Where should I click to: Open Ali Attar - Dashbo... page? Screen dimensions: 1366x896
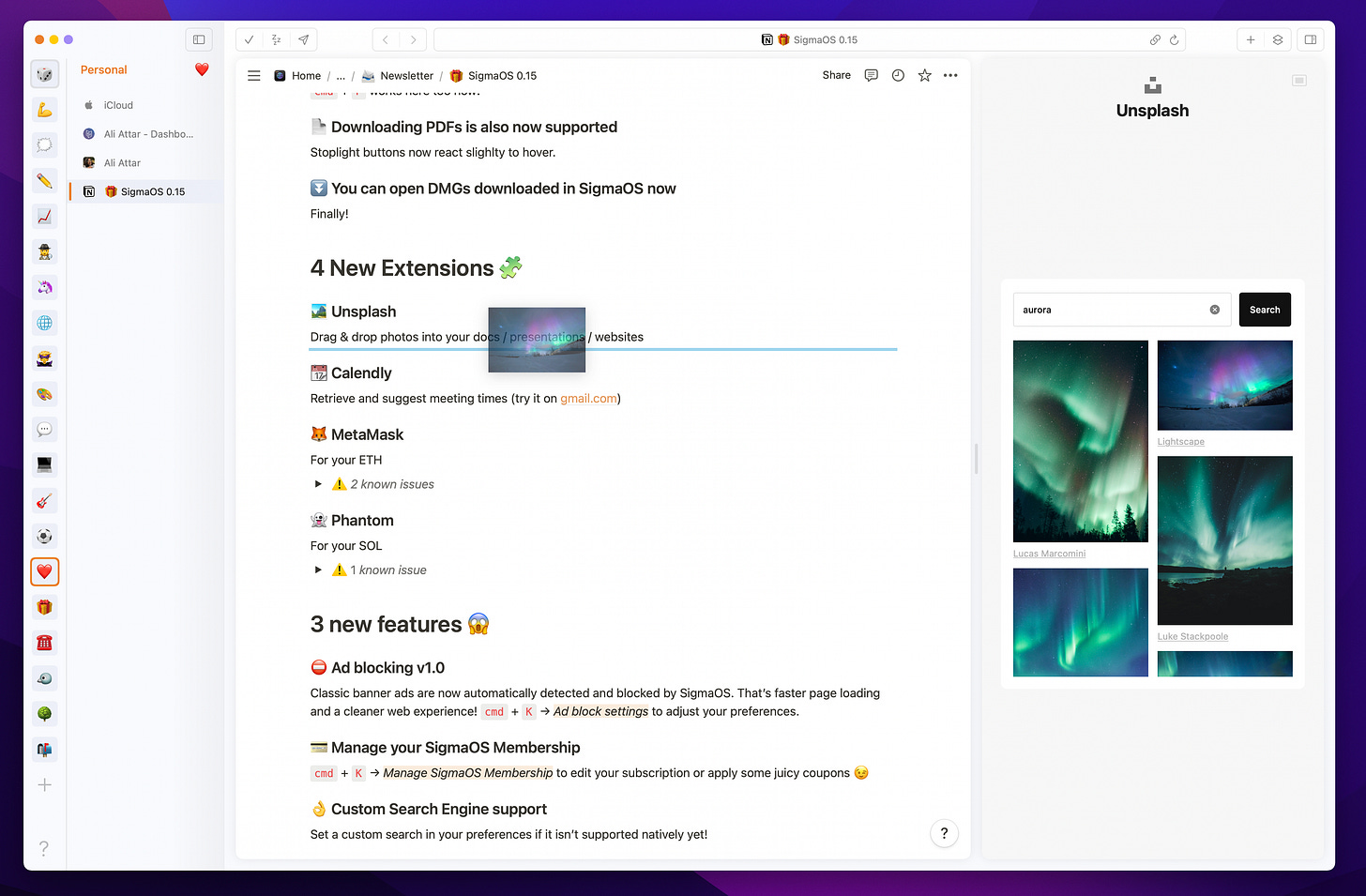point(146,134)
